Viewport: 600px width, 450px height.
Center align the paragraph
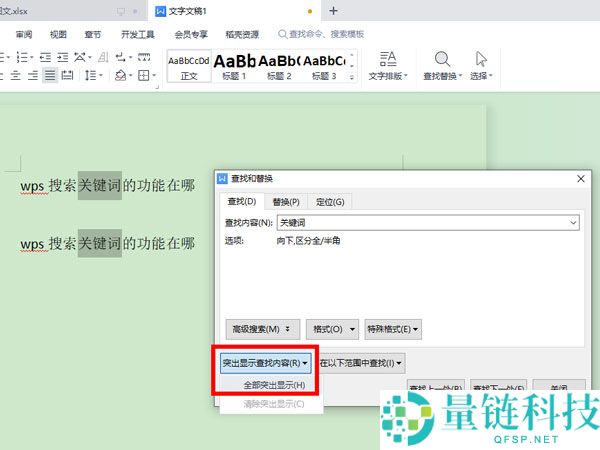15,75
